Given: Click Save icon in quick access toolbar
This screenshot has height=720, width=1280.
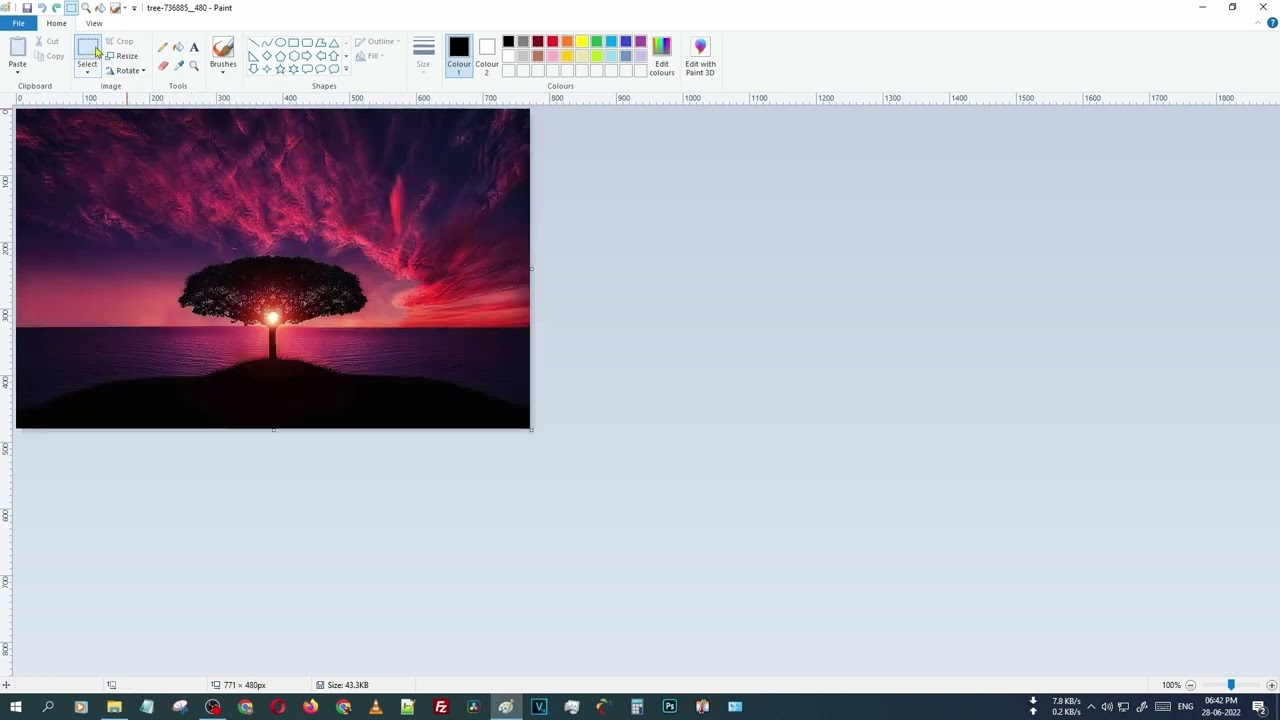Looking at the screenshot, I should pos(27,8).
